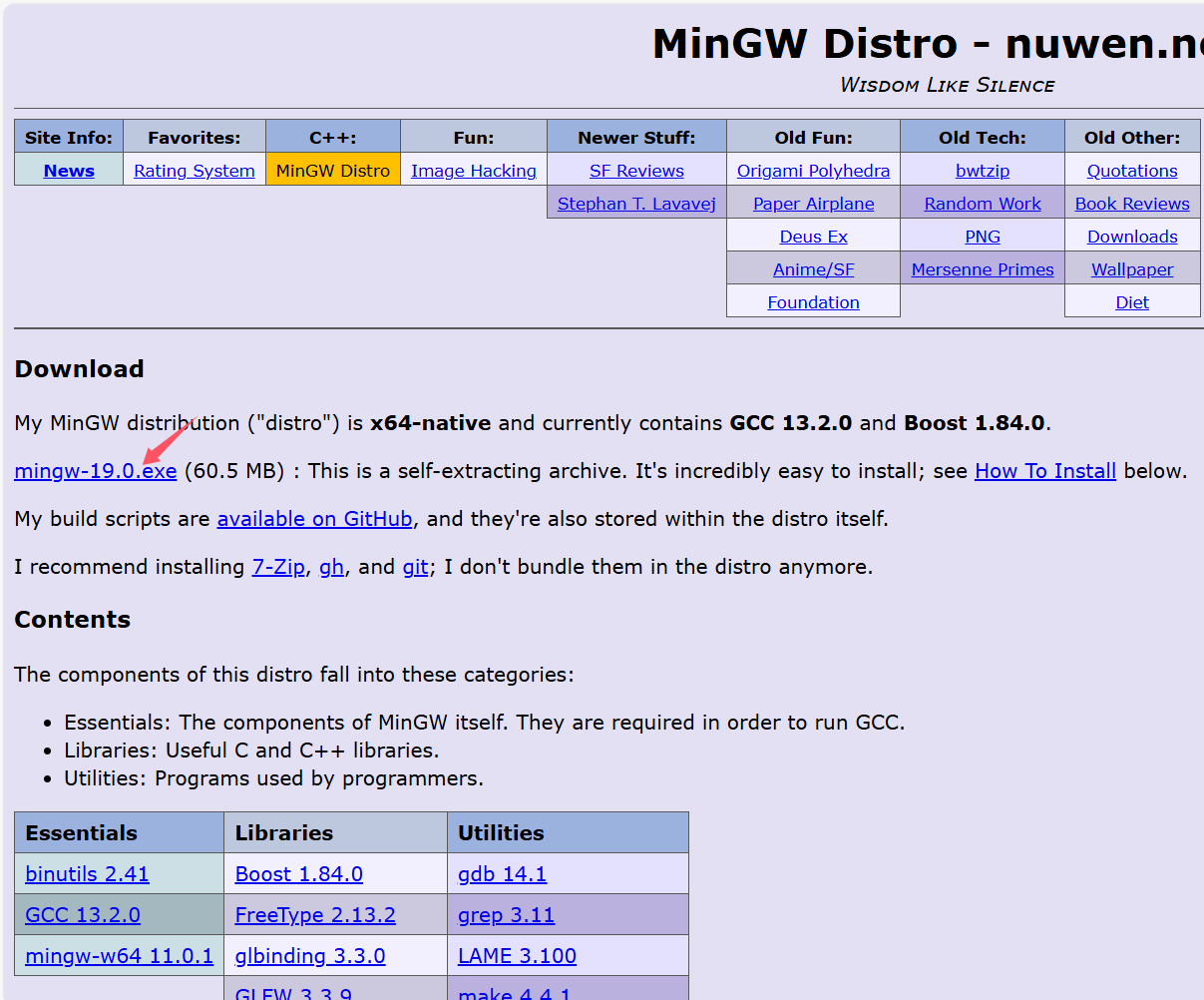This screenshot has width=1204, height=1000.
Task: Open grep 3.11 link
Action: click(x=506, y=915)
